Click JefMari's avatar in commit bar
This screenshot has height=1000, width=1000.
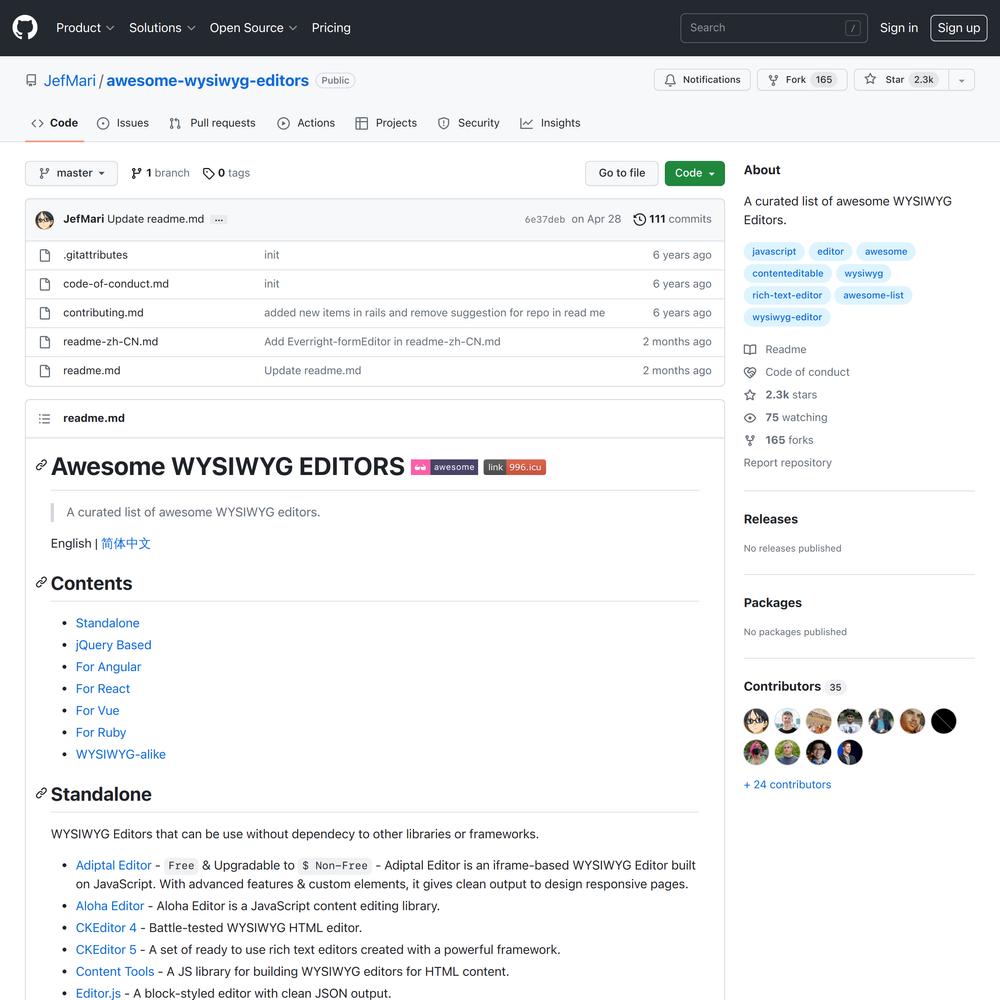tap(45, 220)
